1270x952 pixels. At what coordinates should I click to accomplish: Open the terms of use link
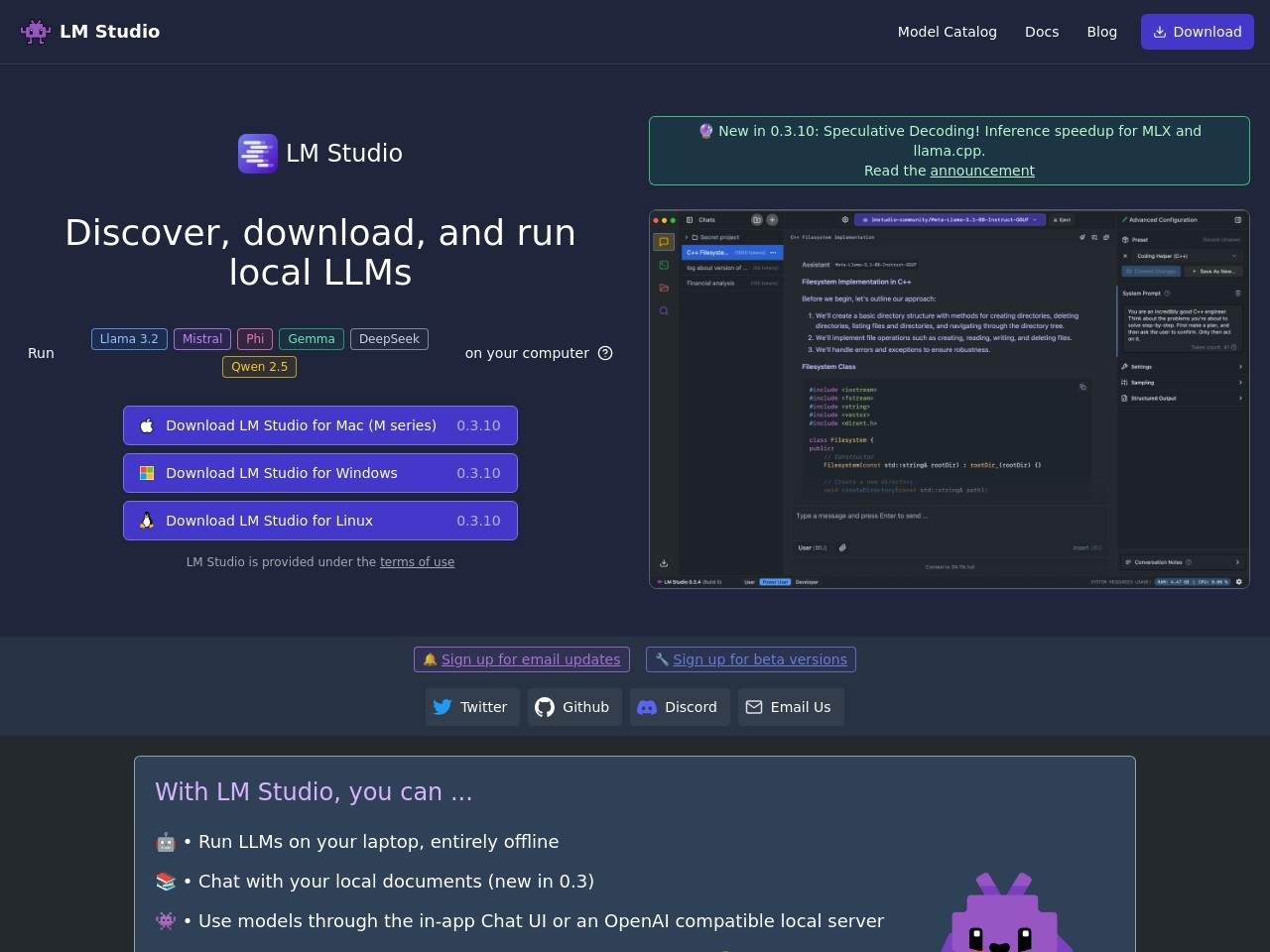pos(417,562)
